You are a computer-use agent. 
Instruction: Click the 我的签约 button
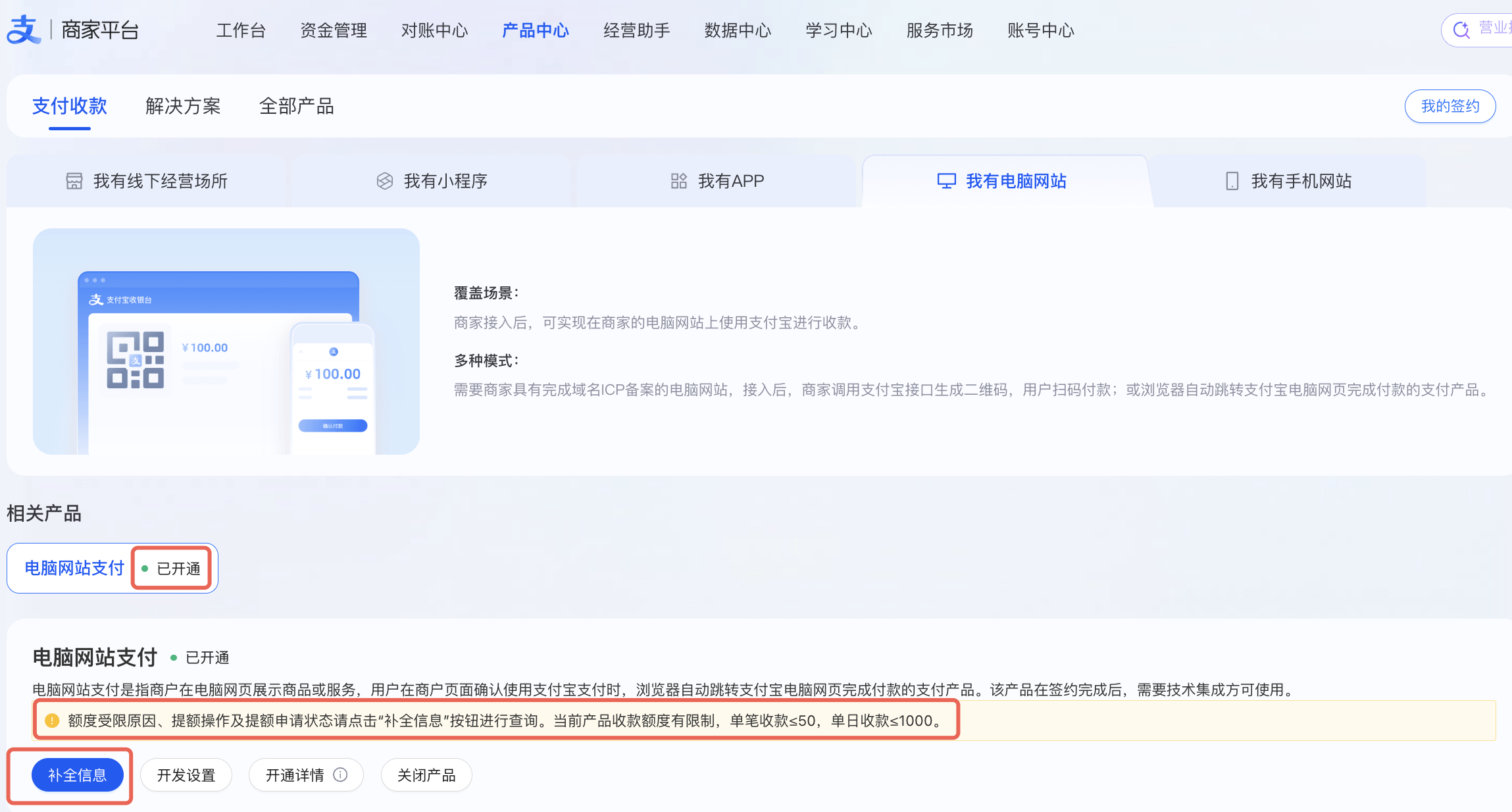[1450, 106]
